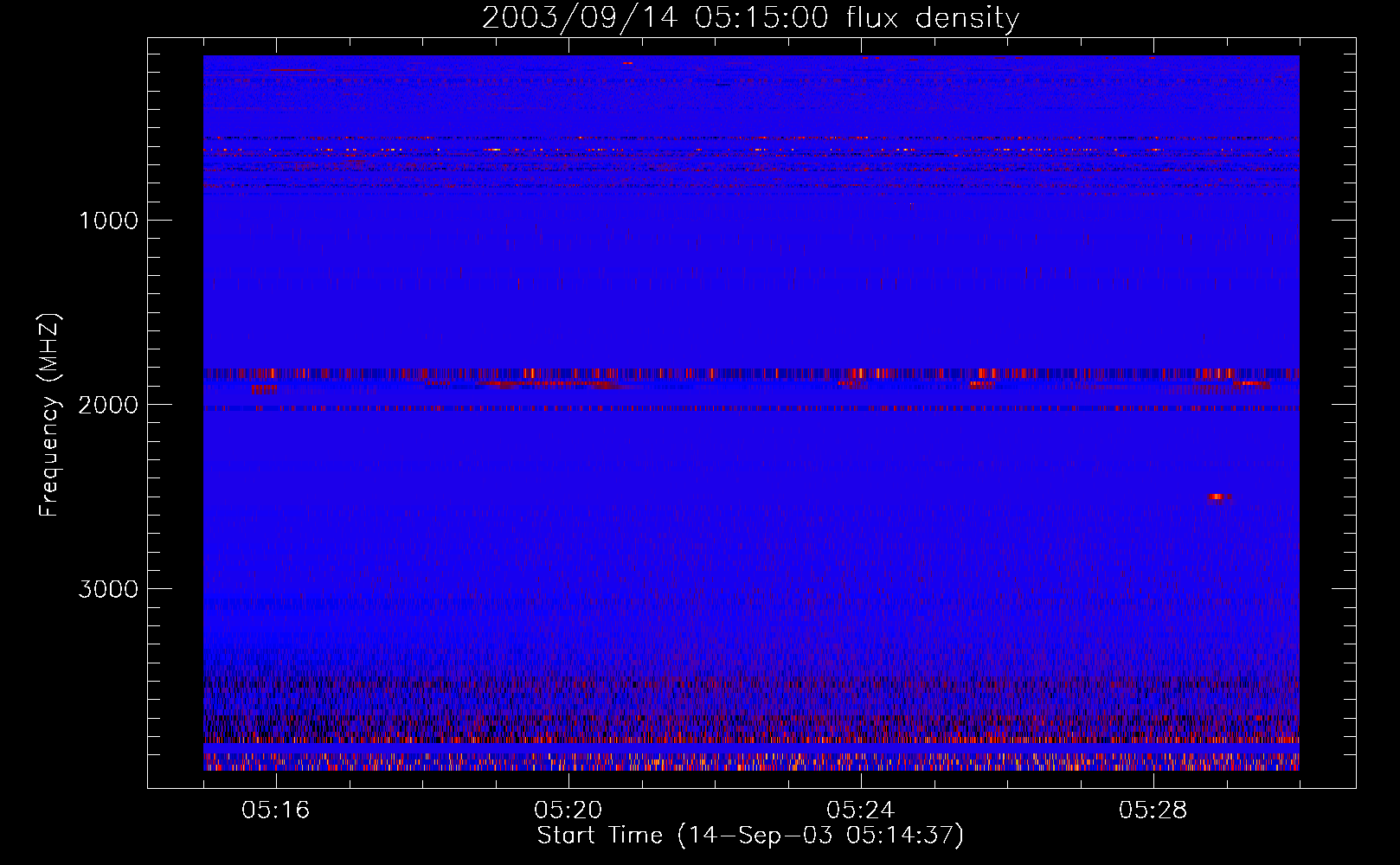Click the 'Start Time (14-Sep-03 05:14:37)' axis label

pyautogui.click(x=750, y=836)
